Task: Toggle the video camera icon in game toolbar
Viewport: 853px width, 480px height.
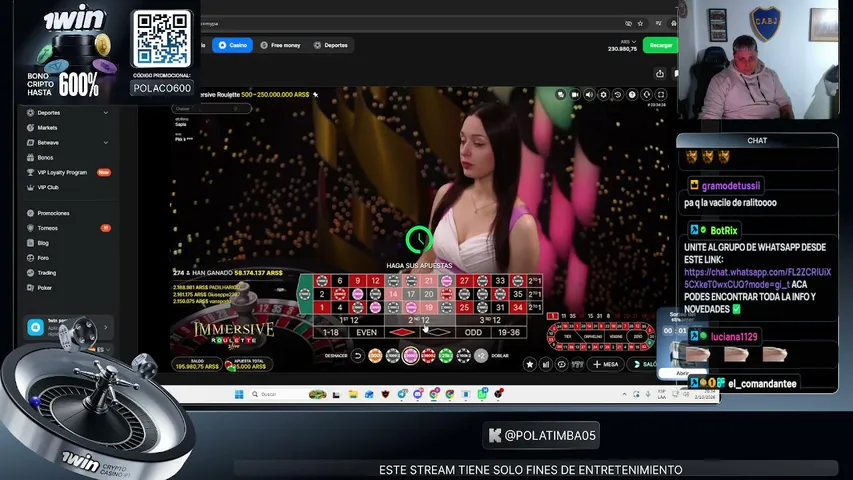Action: coord(575,95)
